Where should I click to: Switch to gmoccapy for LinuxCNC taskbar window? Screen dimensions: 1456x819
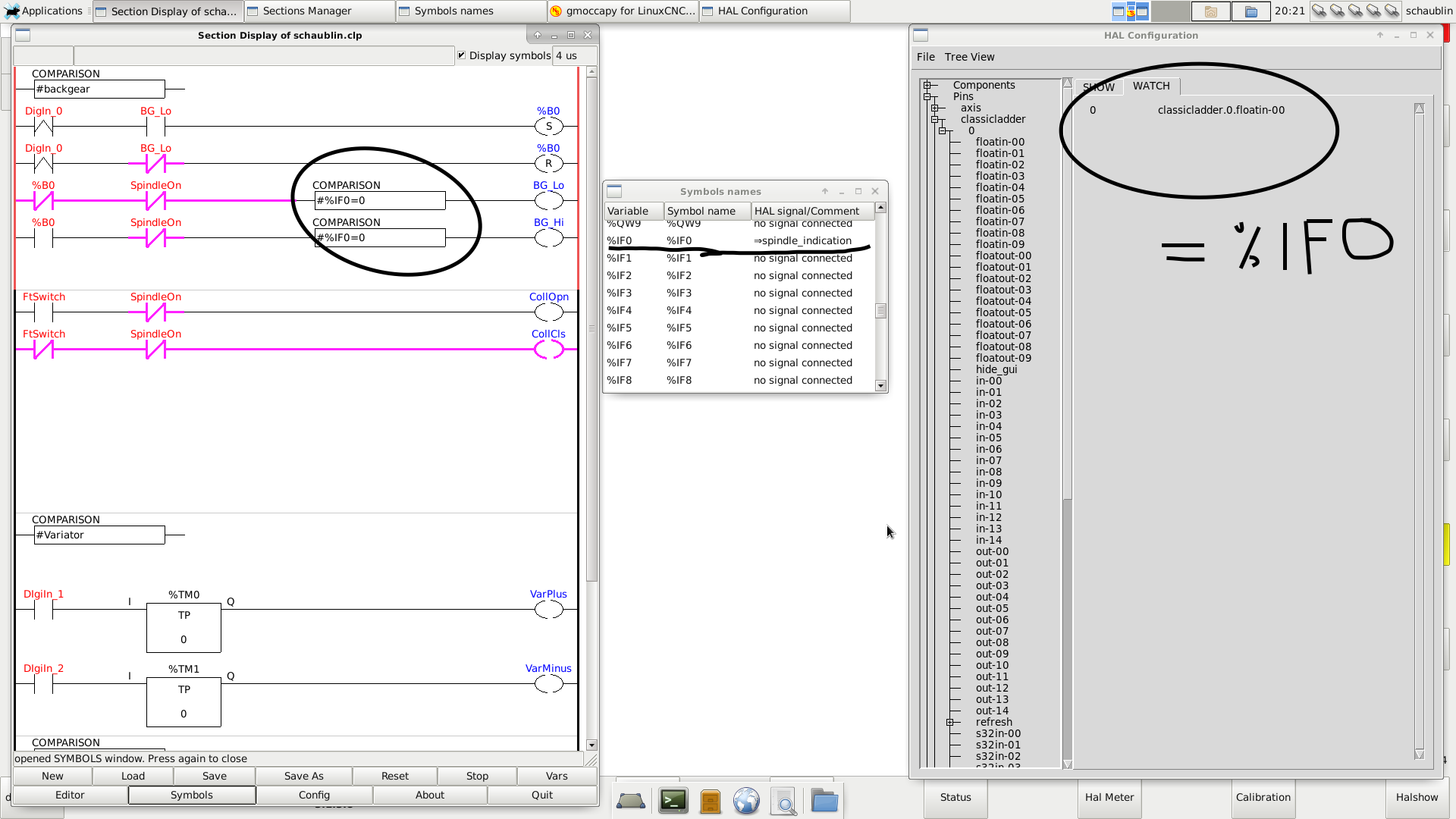click(622, 11)
